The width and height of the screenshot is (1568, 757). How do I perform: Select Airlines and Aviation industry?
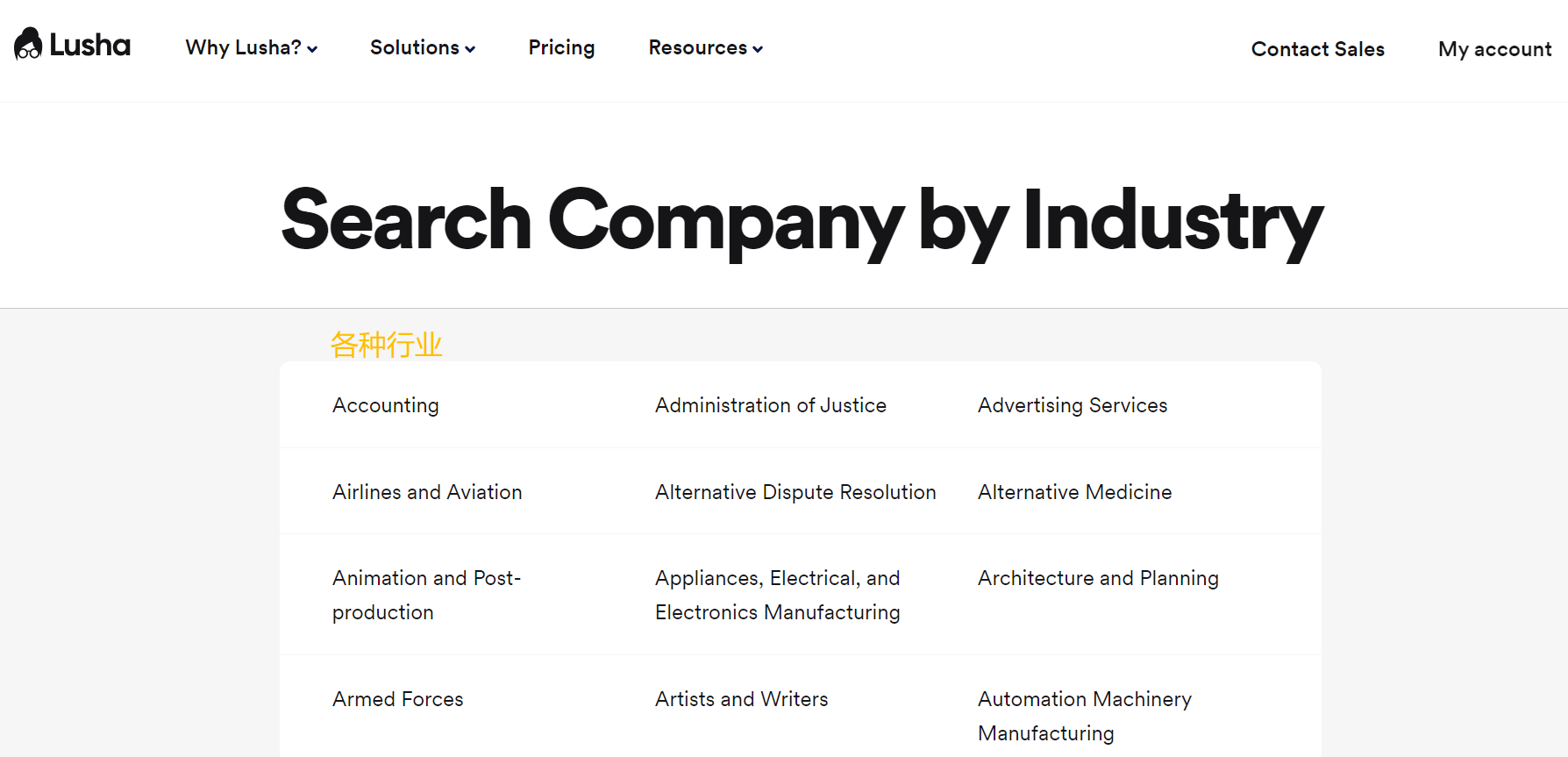(427, 492)
